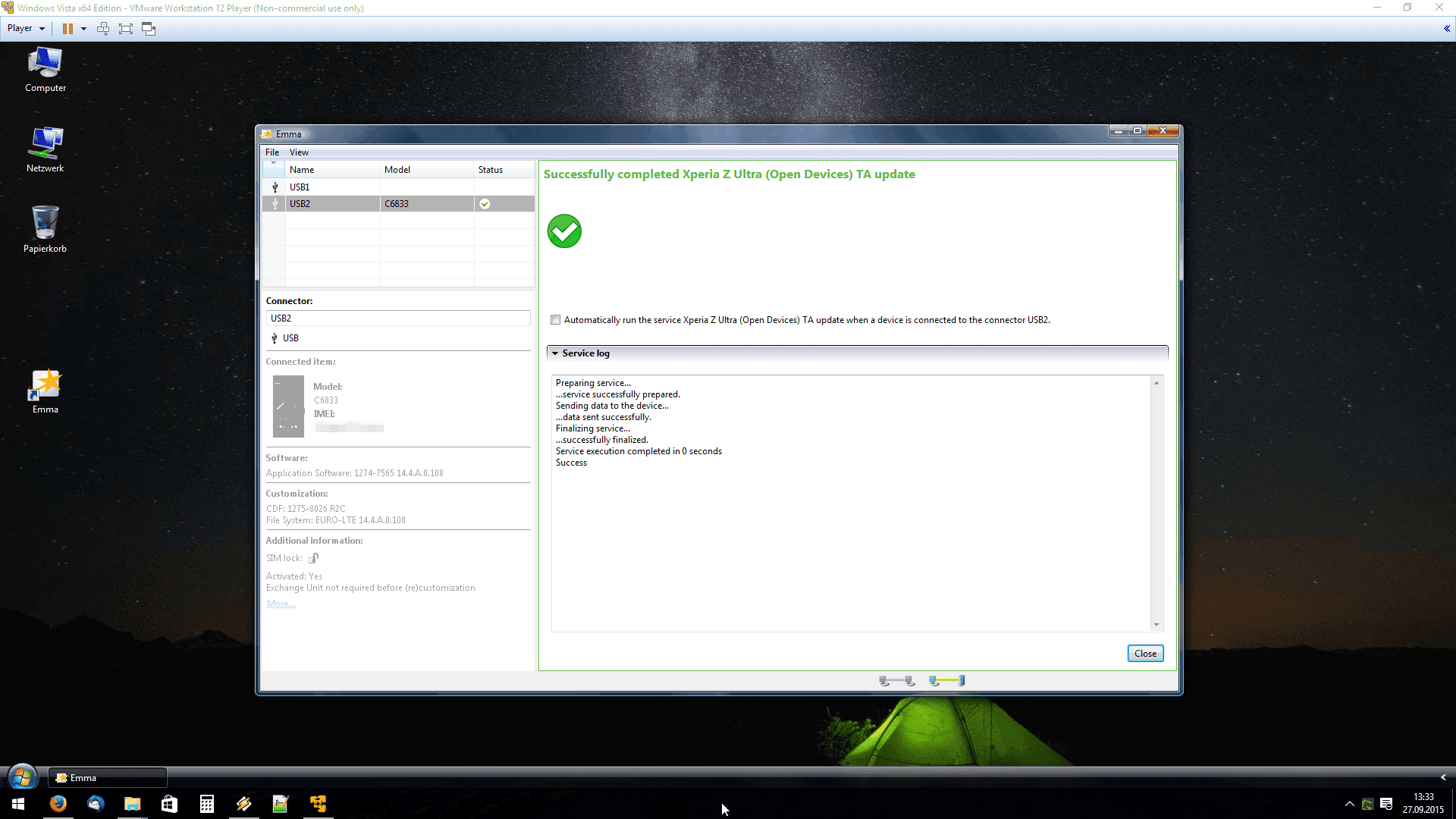Show hidden system tray icons chevron

1349,804
